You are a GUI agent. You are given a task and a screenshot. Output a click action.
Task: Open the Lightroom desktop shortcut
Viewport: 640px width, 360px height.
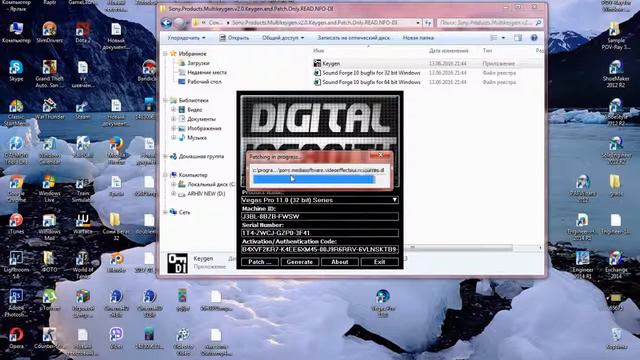click(16, 264)
